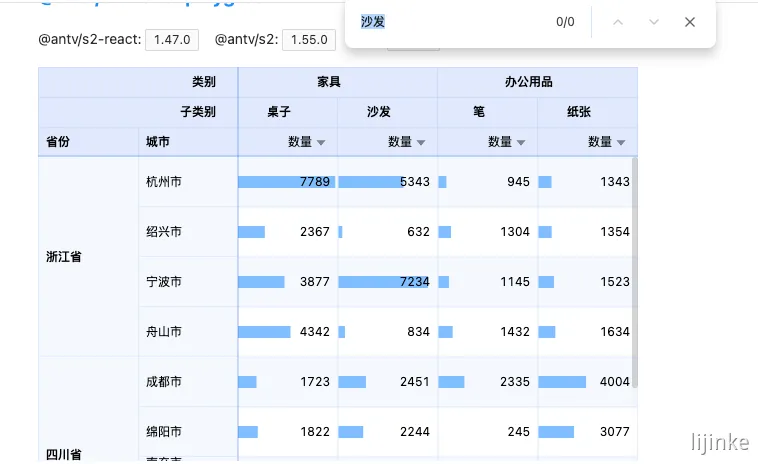Select the 浙江省 row header
The image size is (758, 464).
pyautogui.click(x=88, y=257)
